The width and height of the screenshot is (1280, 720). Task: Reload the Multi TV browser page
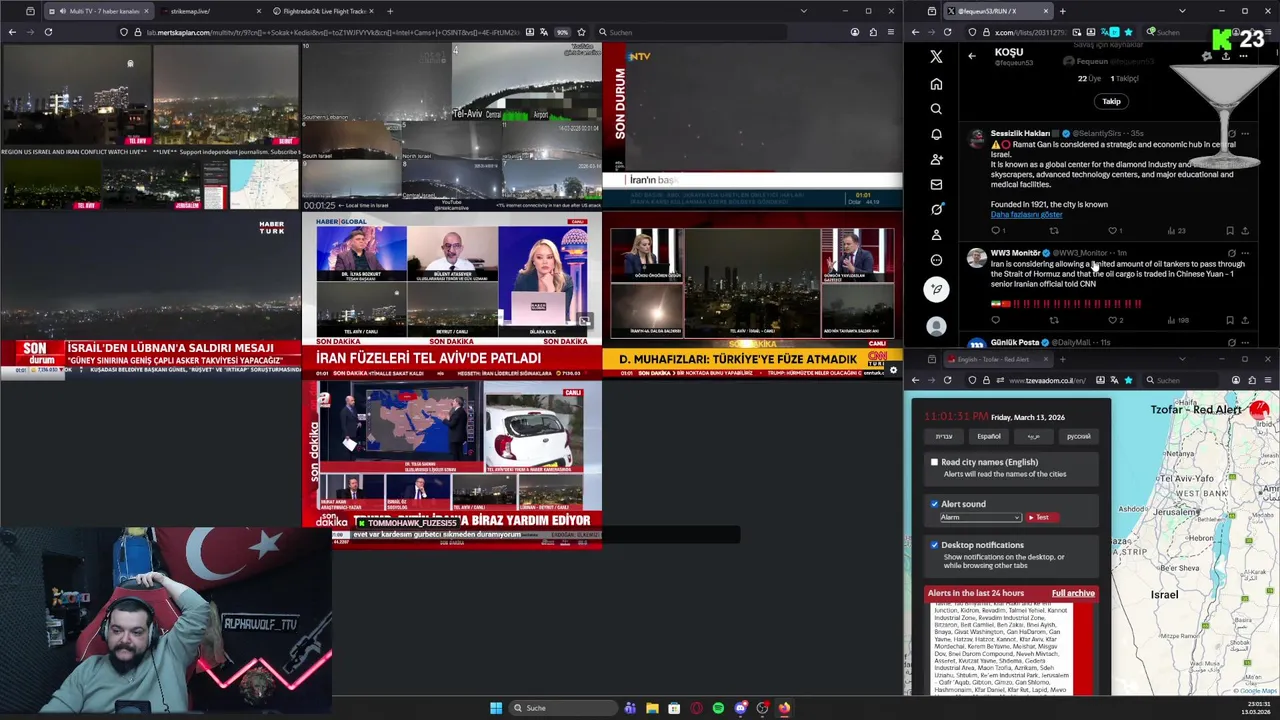click(48, 32)
